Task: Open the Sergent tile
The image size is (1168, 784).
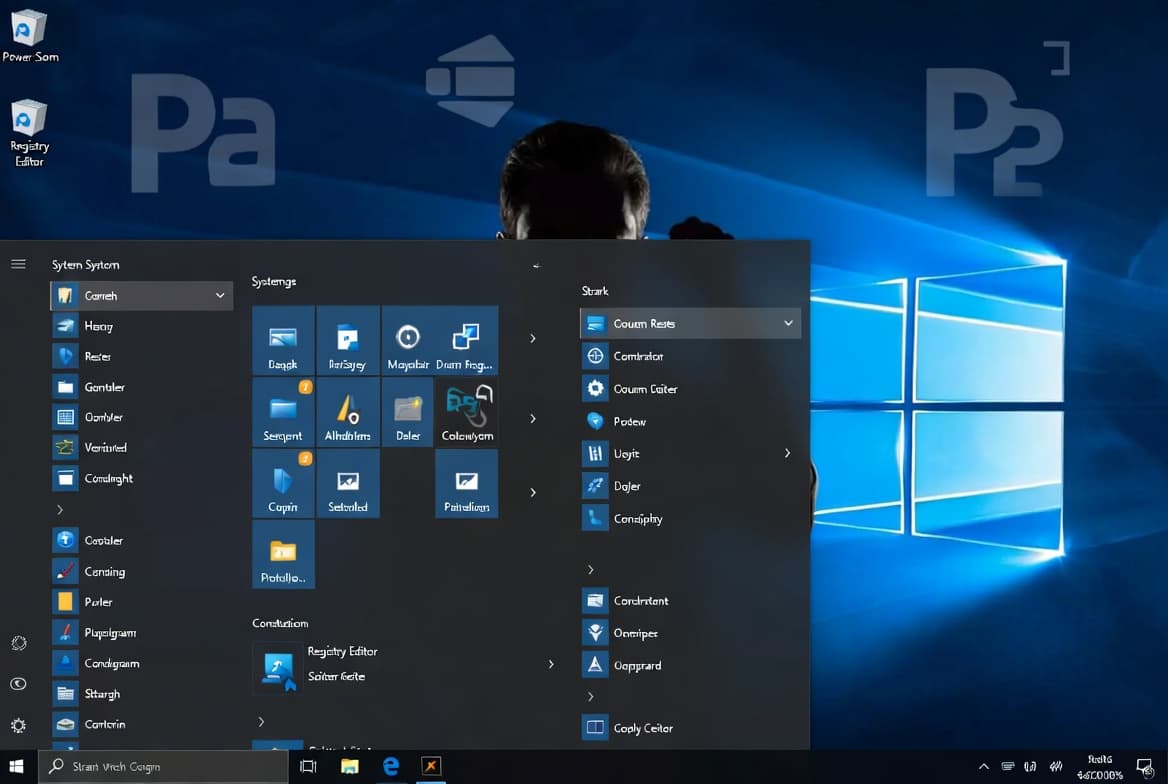Action: click(283, 411)
